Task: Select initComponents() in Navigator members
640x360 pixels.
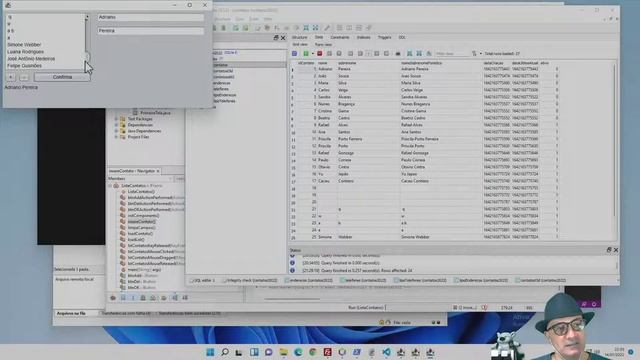Action: [x=143, y=216]
